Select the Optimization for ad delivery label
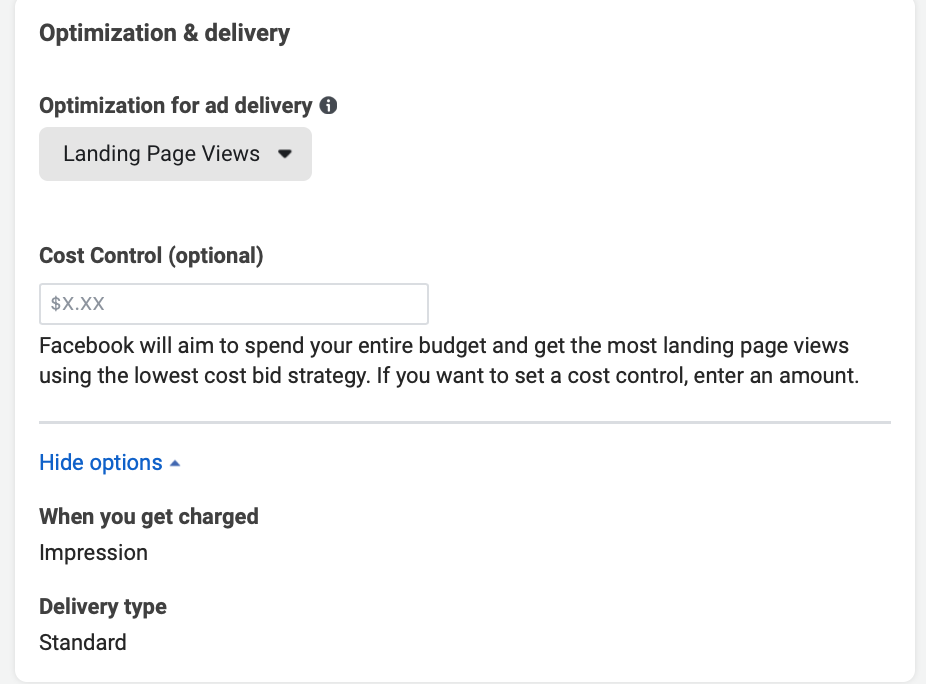This screenshot has width=926, height=684. click(175, 105)
